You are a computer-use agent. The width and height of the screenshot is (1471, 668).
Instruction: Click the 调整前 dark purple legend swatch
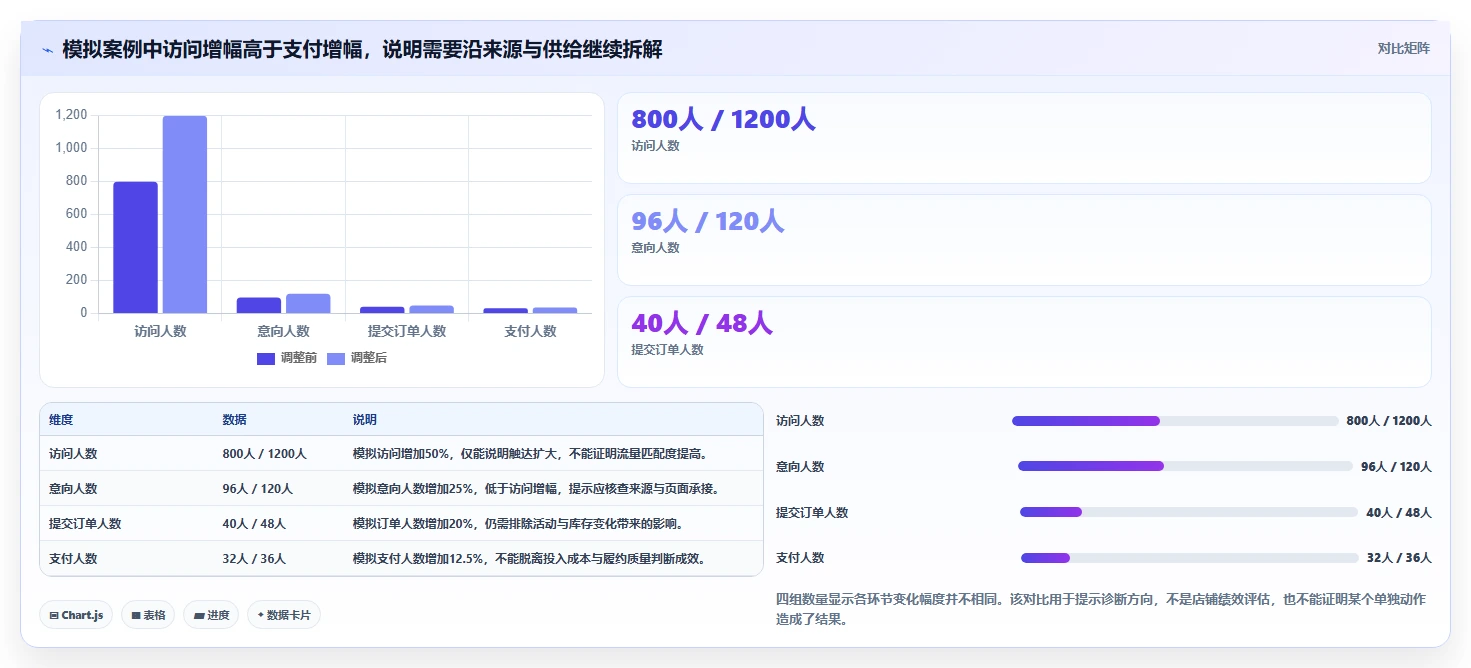coord(266,358)
